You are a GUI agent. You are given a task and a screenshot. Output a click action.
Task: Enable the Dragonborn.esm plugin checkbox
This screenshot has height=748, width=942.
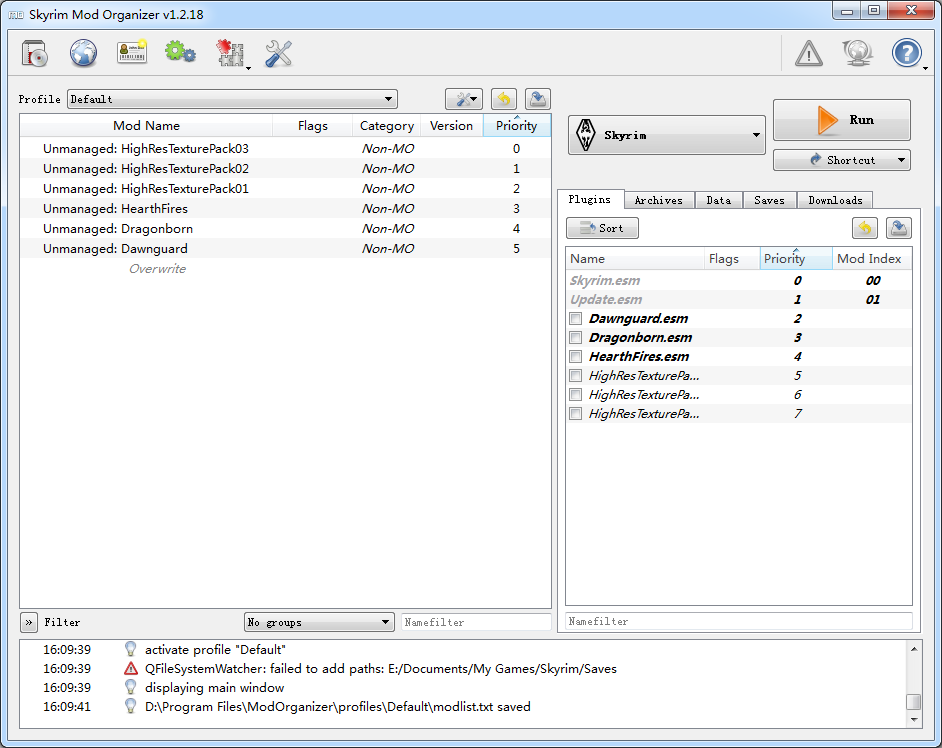click(576, 338)
